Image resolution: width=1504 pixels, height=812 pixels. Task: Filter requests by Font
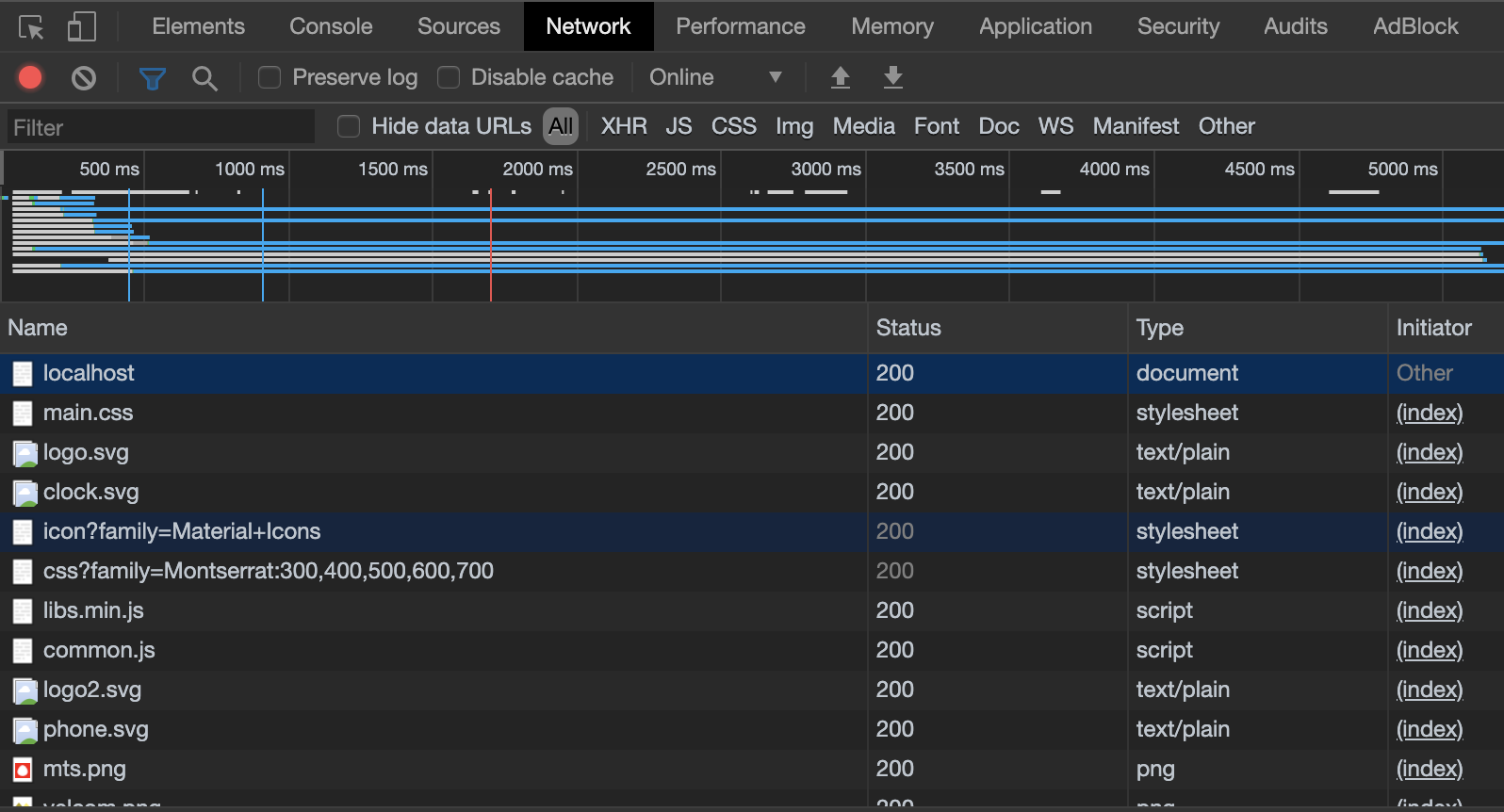point(937,126)
